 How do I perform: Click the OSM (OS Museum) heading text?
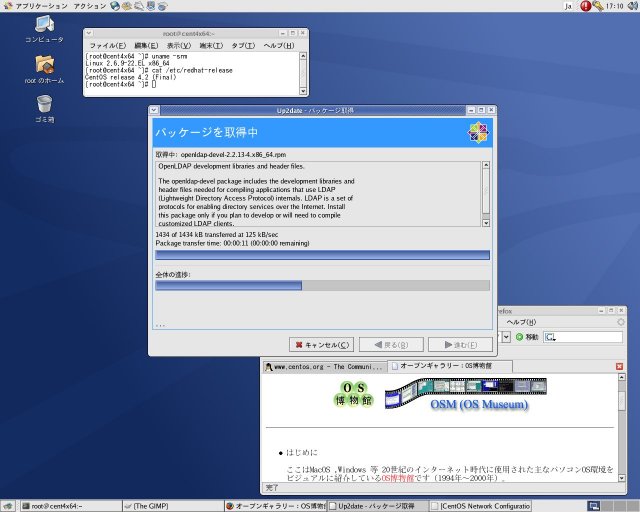pyautogui.click(x=479, y=404)
